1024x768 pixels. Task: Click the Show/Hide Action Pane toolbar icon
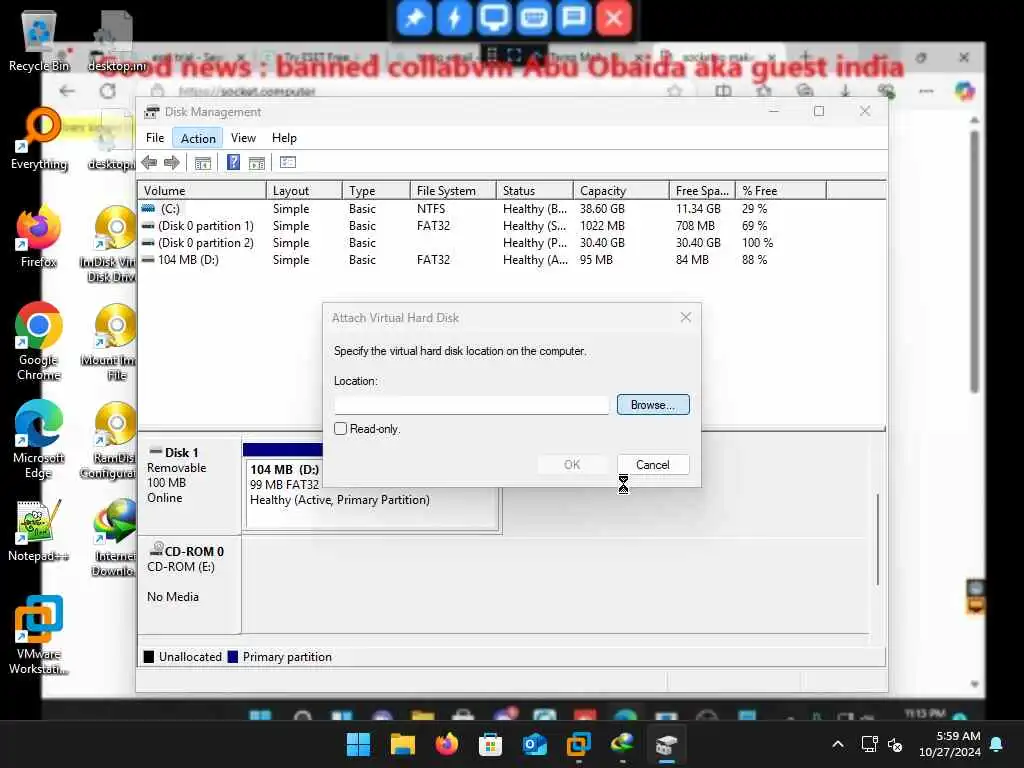(257, 163)
